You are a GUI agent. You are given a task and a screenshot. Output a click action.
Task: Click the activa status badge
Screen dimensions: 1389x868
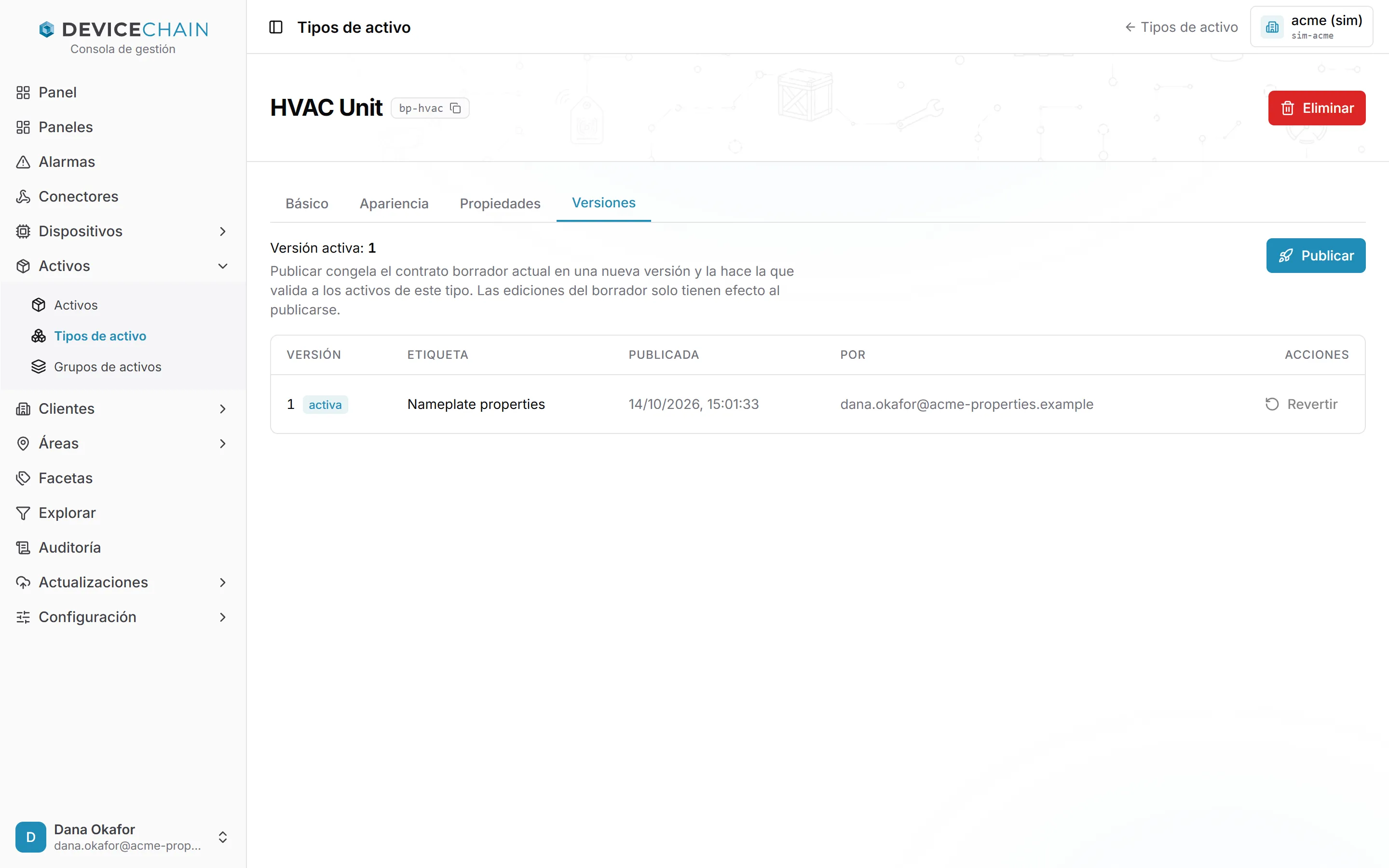click(x=325, y=405)
